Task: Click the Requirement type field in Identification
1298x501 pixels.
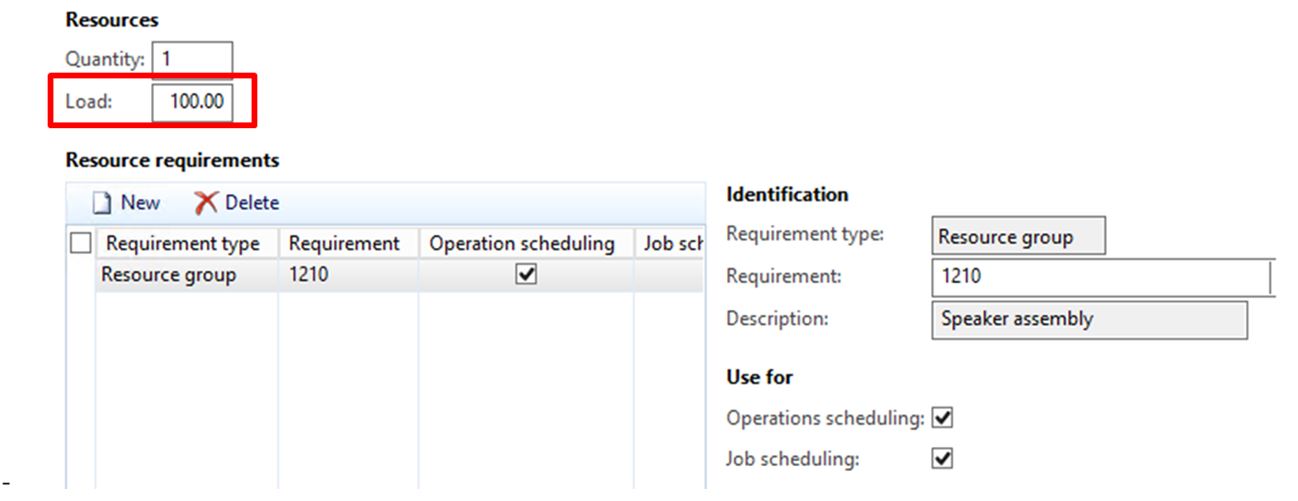Action: (1017, 237)
